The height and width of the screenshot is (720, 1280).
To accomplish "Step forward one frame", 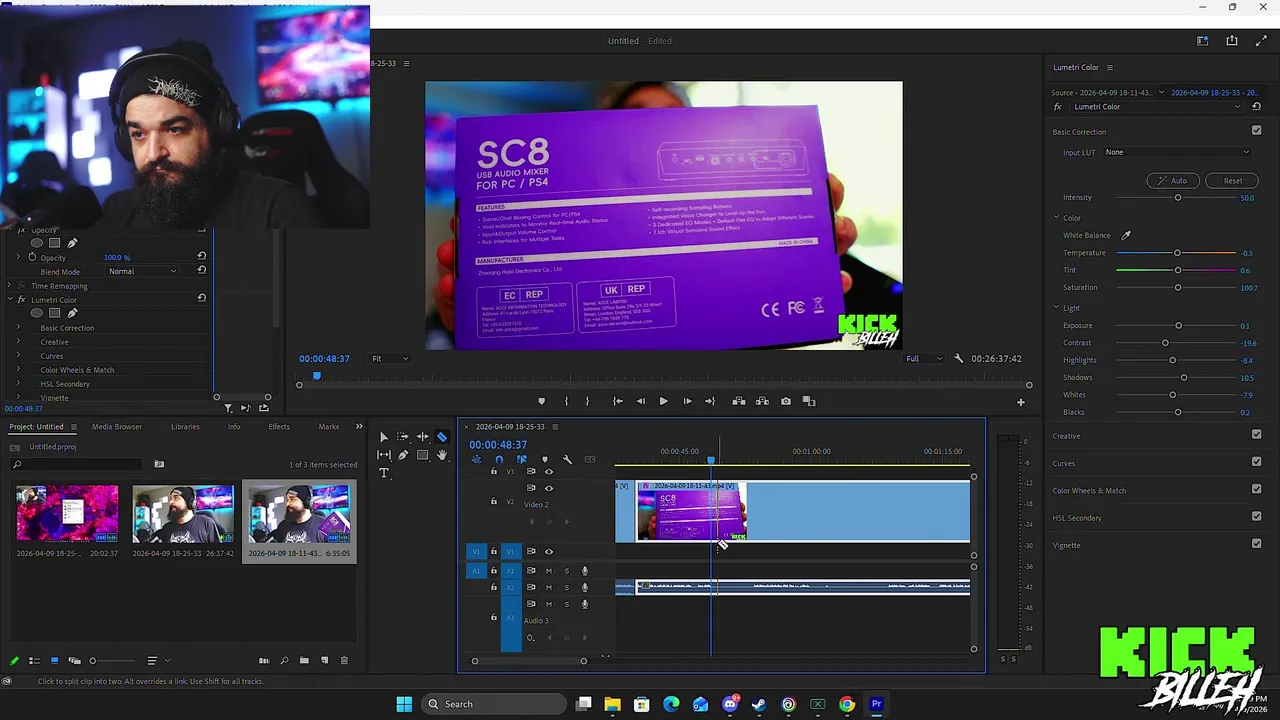I will click(687, 401).
